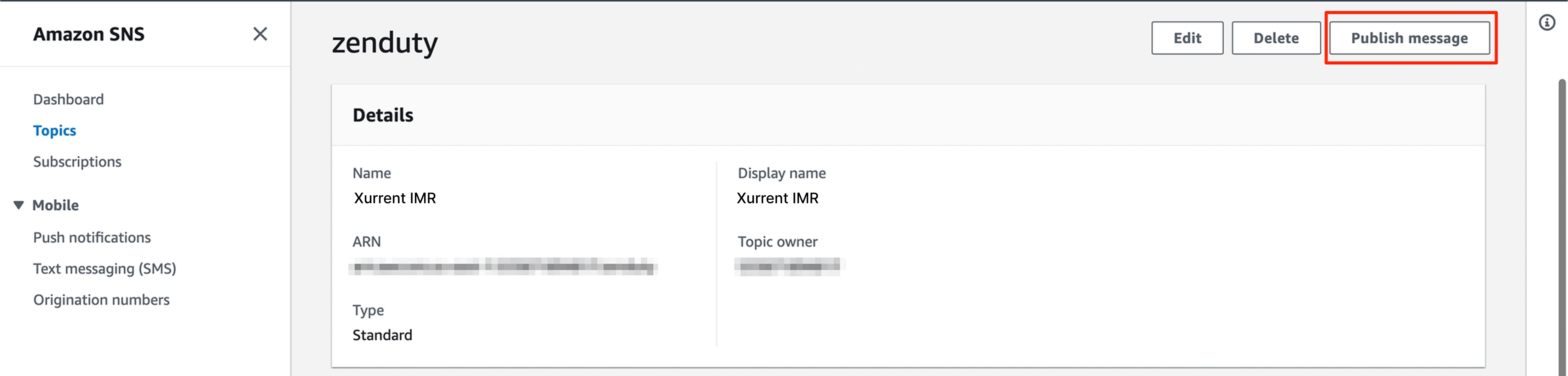Click the blurred ARN value
Image resolution: width=1568 pixels, height=376 pixels.
click(x=503, y=267)
